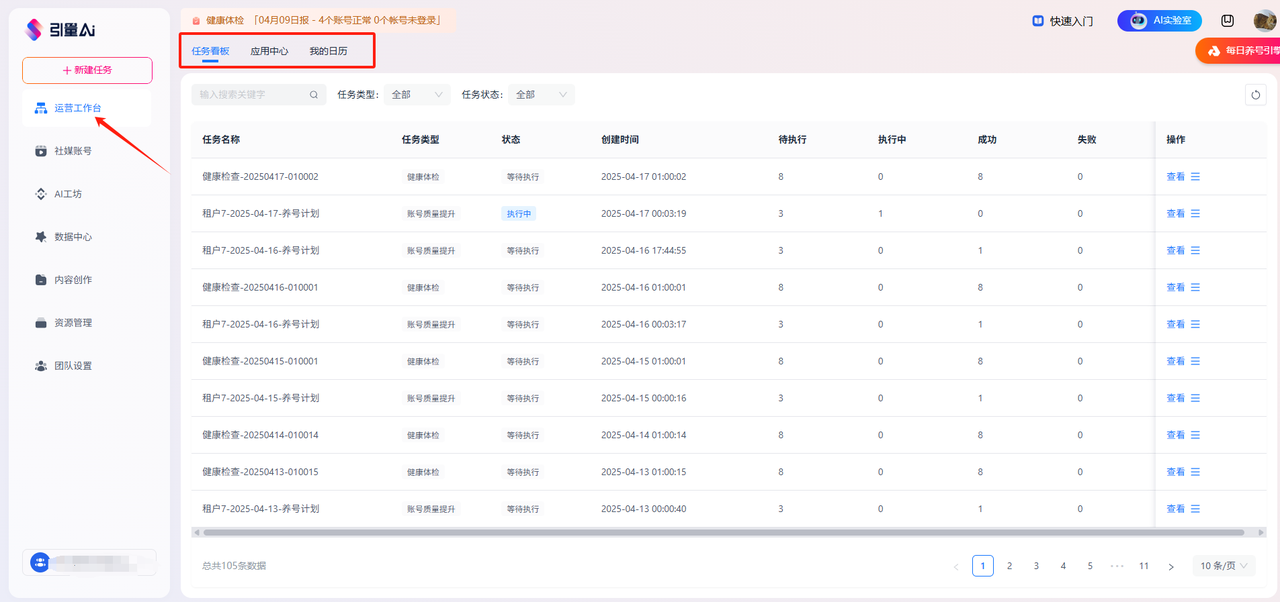
Task: Select pagination page 1
Action: (983, 566)
